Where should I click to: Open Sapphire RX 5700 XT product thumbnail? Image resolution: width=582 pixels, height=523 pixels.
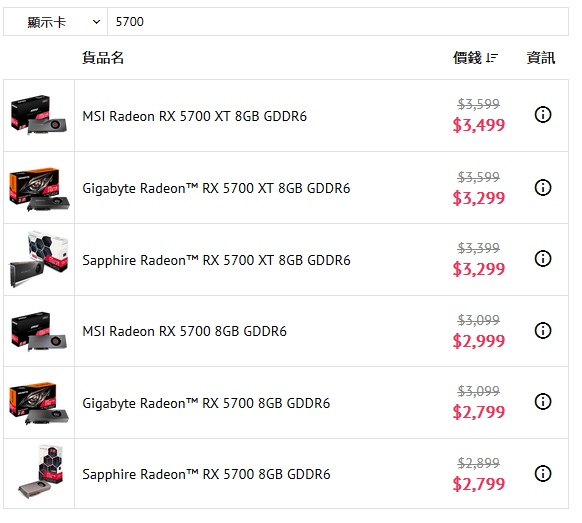click(39, 259)
